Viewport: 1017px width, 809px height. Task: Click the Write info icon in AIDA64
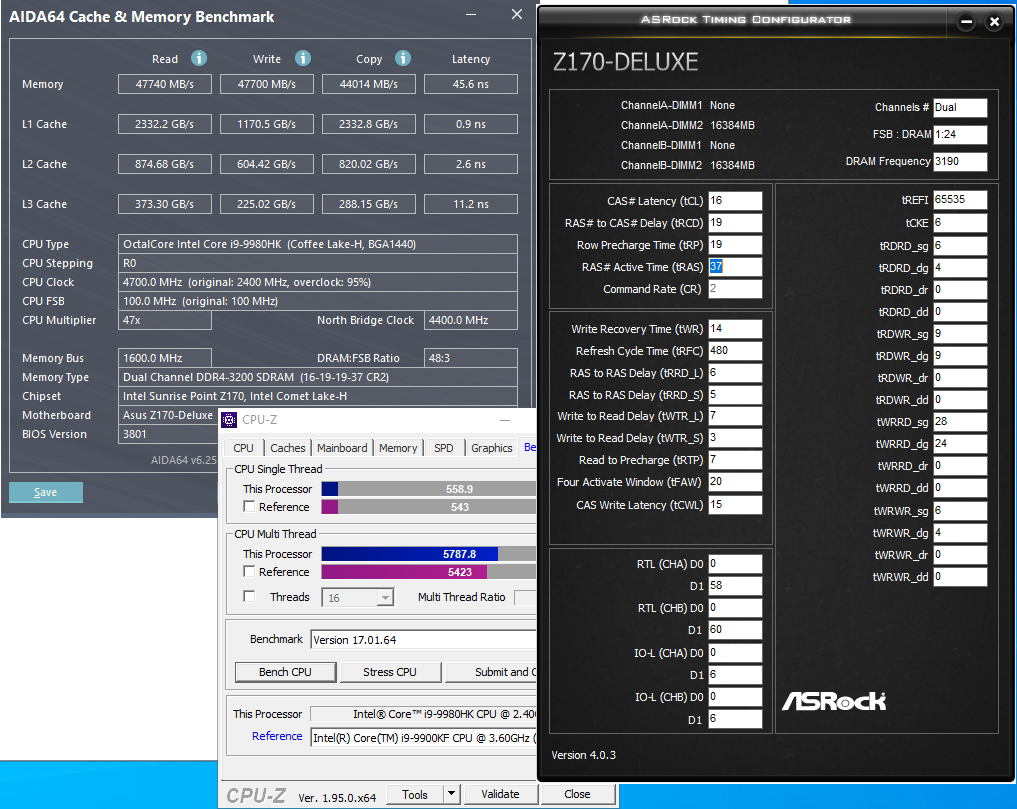[302, 58]
